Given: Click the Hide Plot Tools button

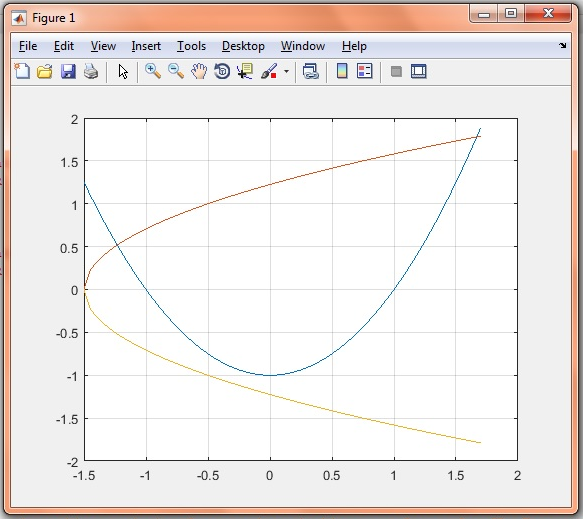Looking at the screenshot, I should click(x=396, y=71).
